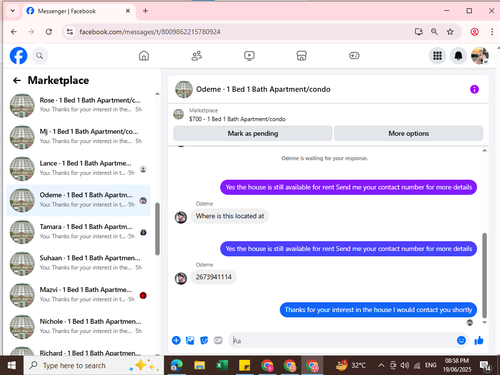The image size is (500, 375).
Task: Click the 'Thanks for your interest' sent message
Action: (x=378, y=310)
